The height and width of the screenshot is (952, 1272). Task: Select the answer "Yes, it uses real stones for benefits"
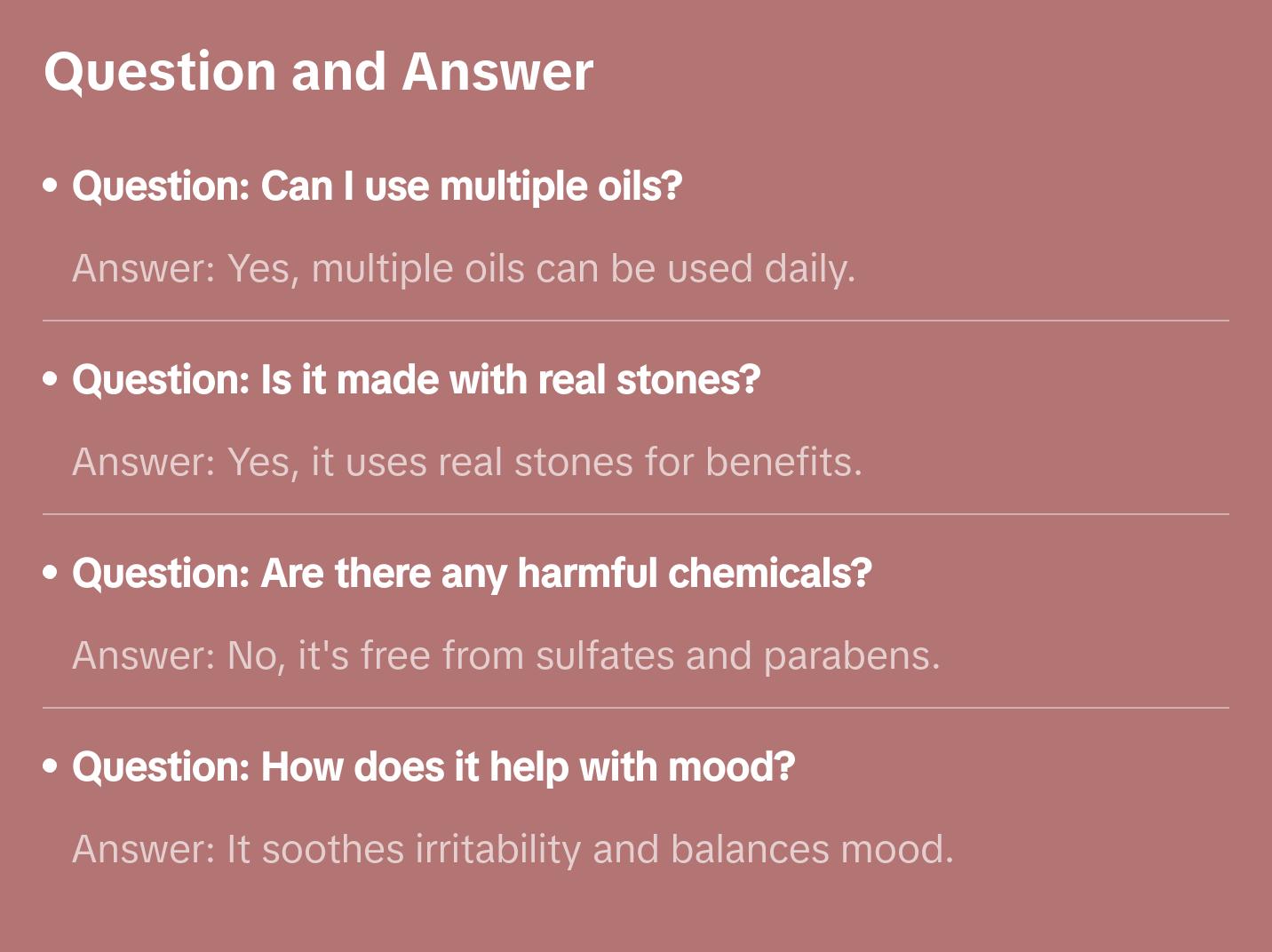tap(466, 463)
